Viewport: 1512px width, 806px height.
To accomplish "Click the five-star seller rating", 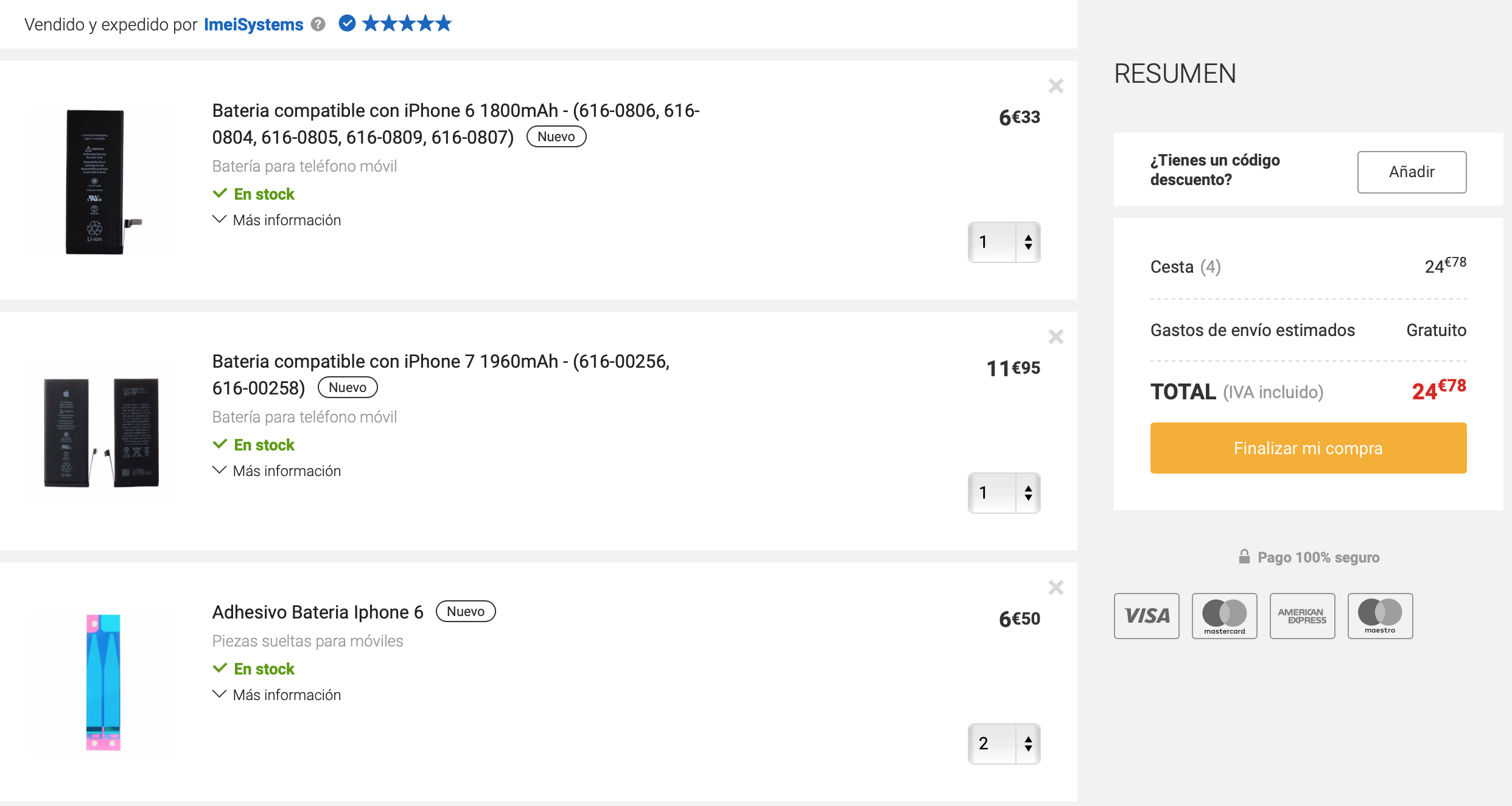I will (x=407, y=23).
